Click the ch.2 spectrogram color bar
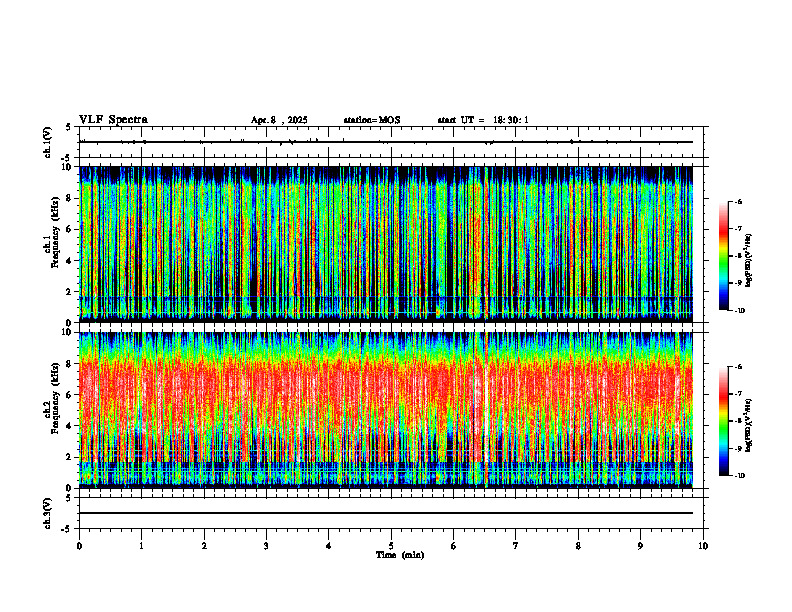This screenshot has width=792, height=612. pyautogui.click(x=723, y=421)
